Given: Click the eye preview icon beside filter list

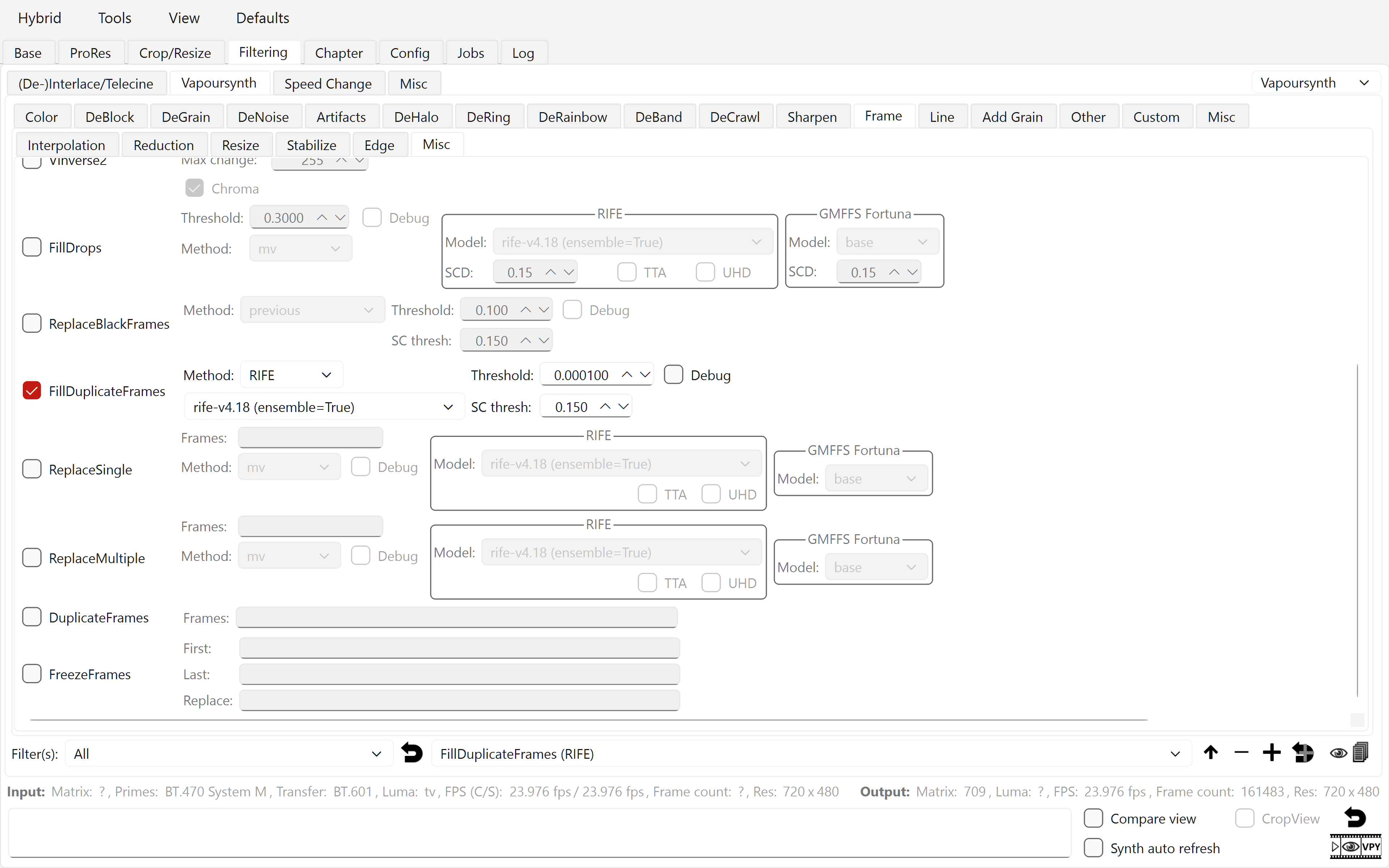Looking at the screenshot, I should pos(1338,753).
